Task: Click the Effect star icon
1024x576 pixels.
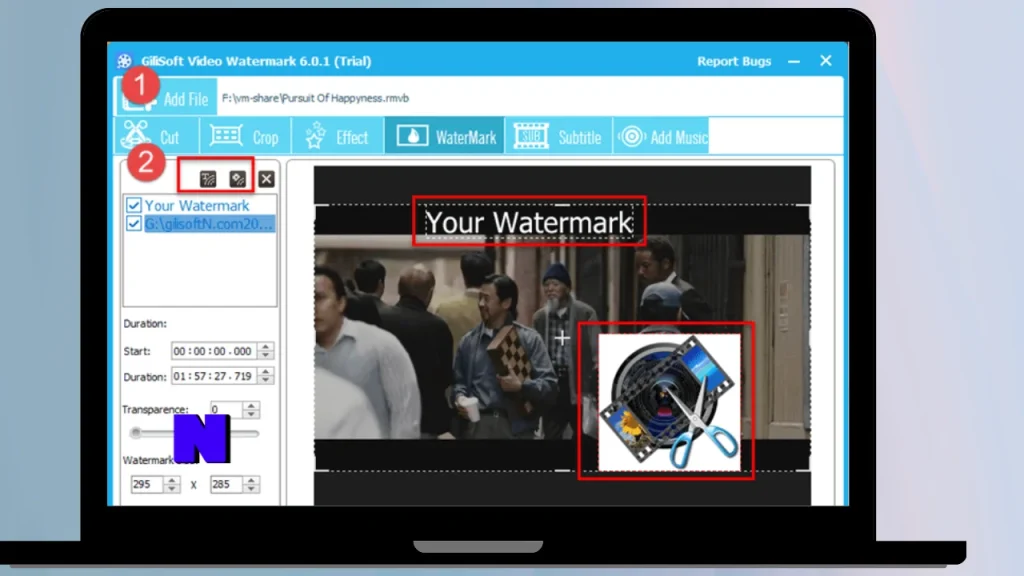Action: tap(315, 135)
